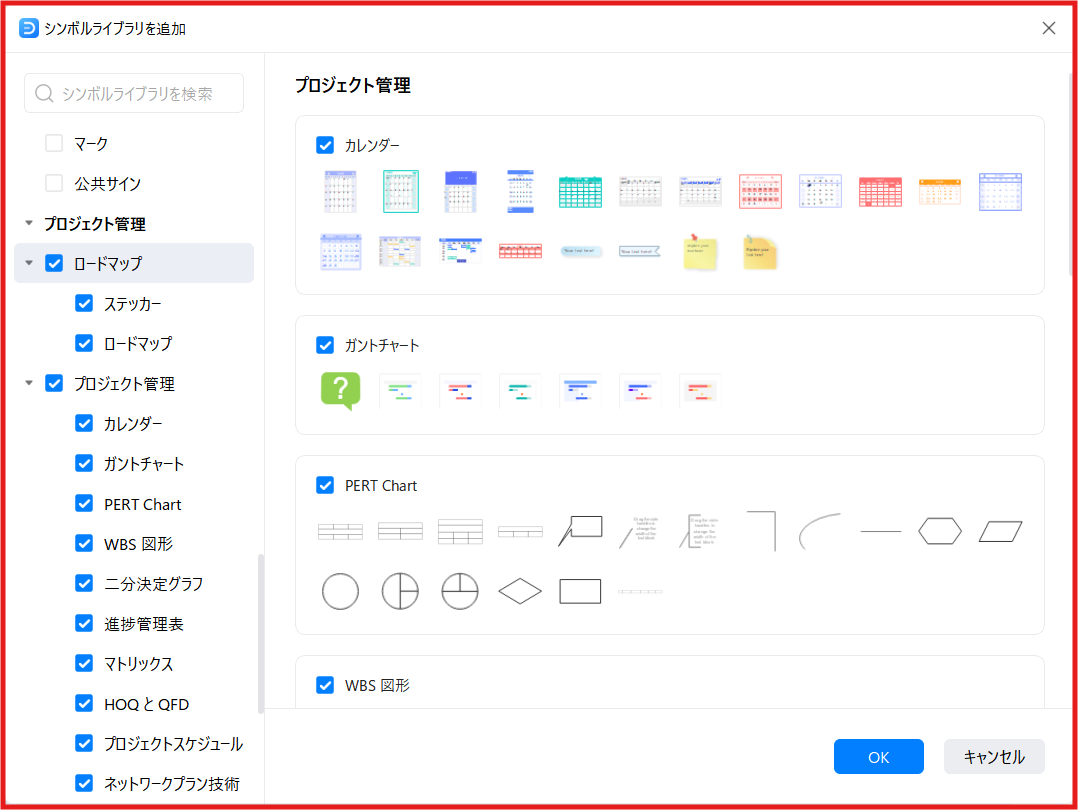The image size is (1078, 811).
Task: Select the parallelogram shape in PERT Chart section
Action: pyautogui.click(x=1000, y=531)
